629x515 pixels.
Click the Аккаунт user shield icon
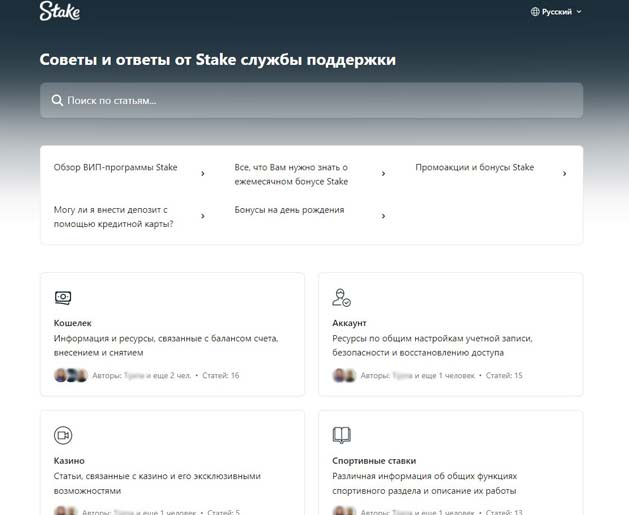tap(341, 297)
